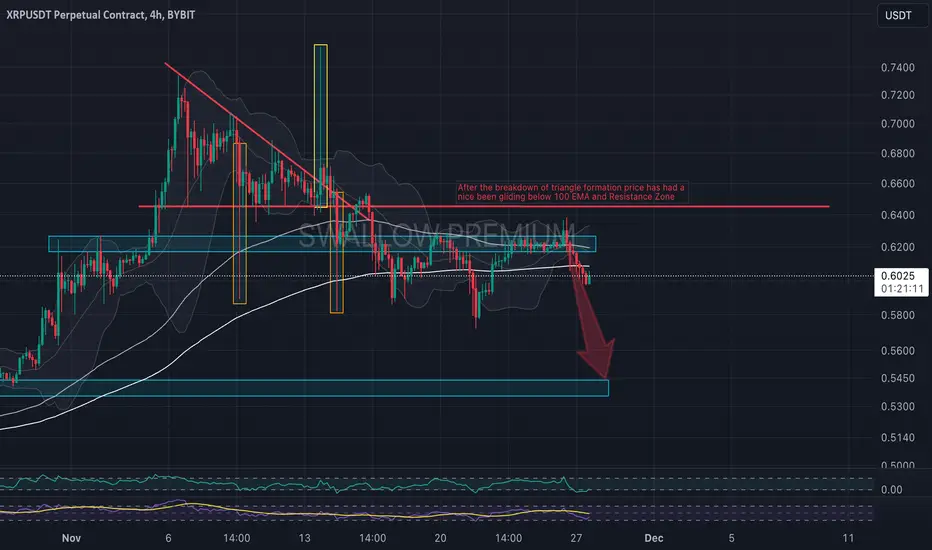Image resolution: width=932 pixels, height=550 pixels.
Task: Click the 0.6200 price axis label
Action: [898, 247]
